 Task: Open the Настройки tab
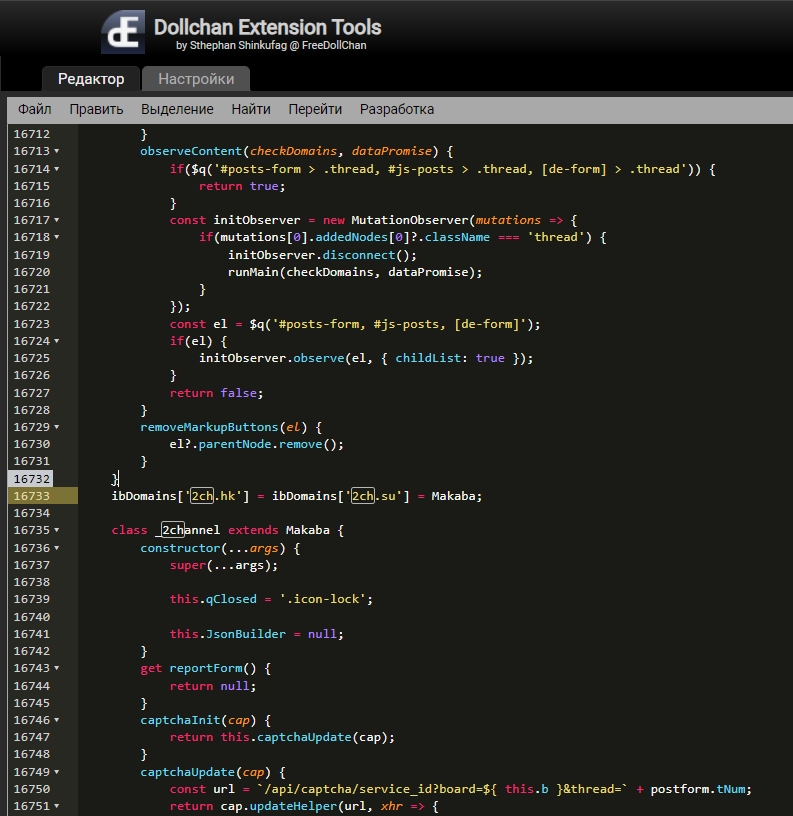pyautogui.click(x=196, y=79)
